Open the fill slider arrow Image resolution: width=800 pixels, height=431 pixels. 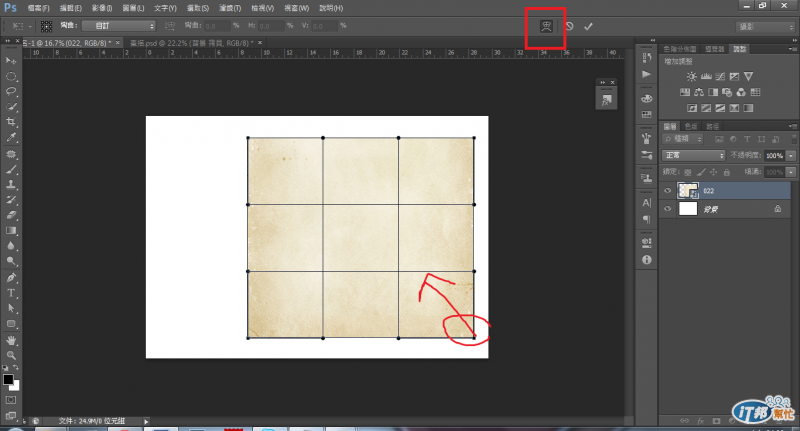(x=791, y=172)
